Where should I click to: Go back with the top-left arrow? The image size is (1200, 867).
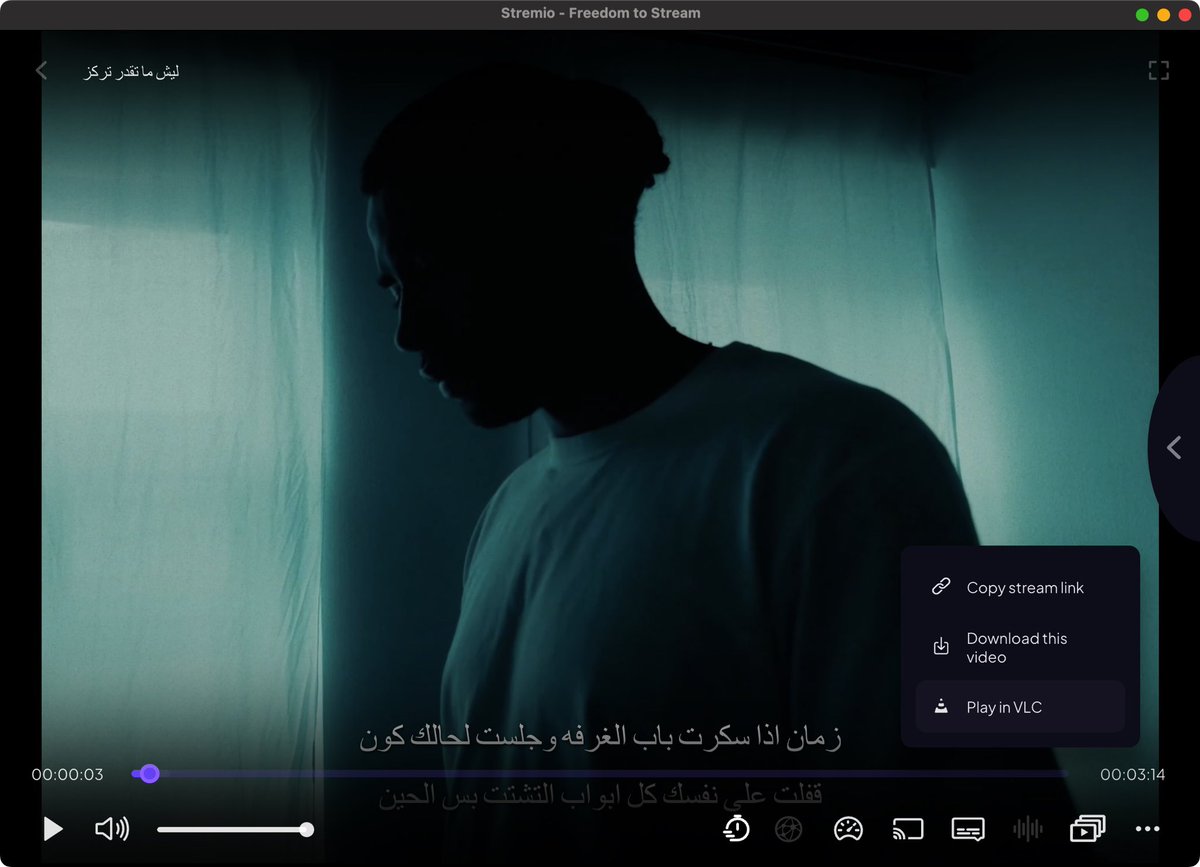tap(42, 70)
